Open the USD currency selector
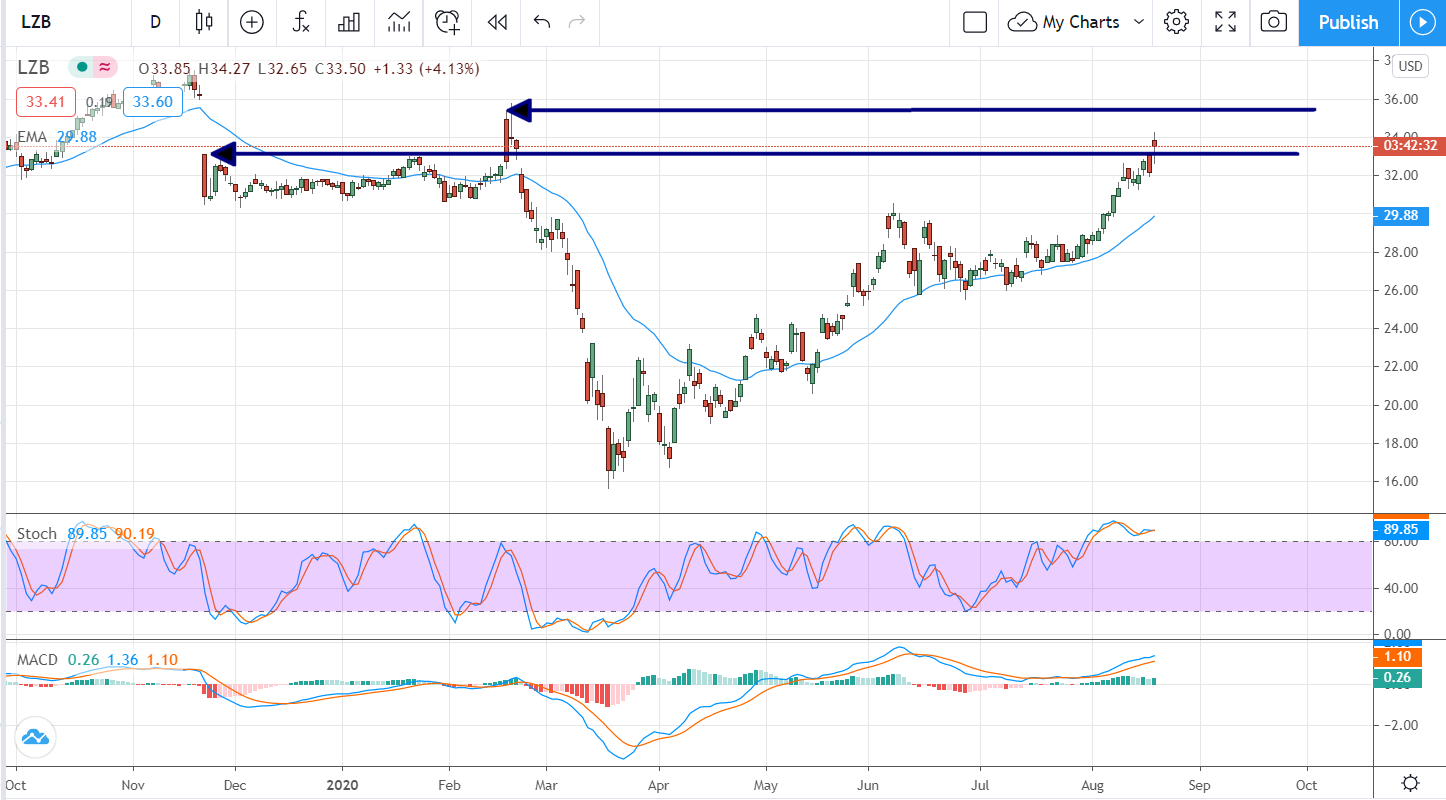Image resolution: width=1446 pixels, height=800 pixels. 1409,66
